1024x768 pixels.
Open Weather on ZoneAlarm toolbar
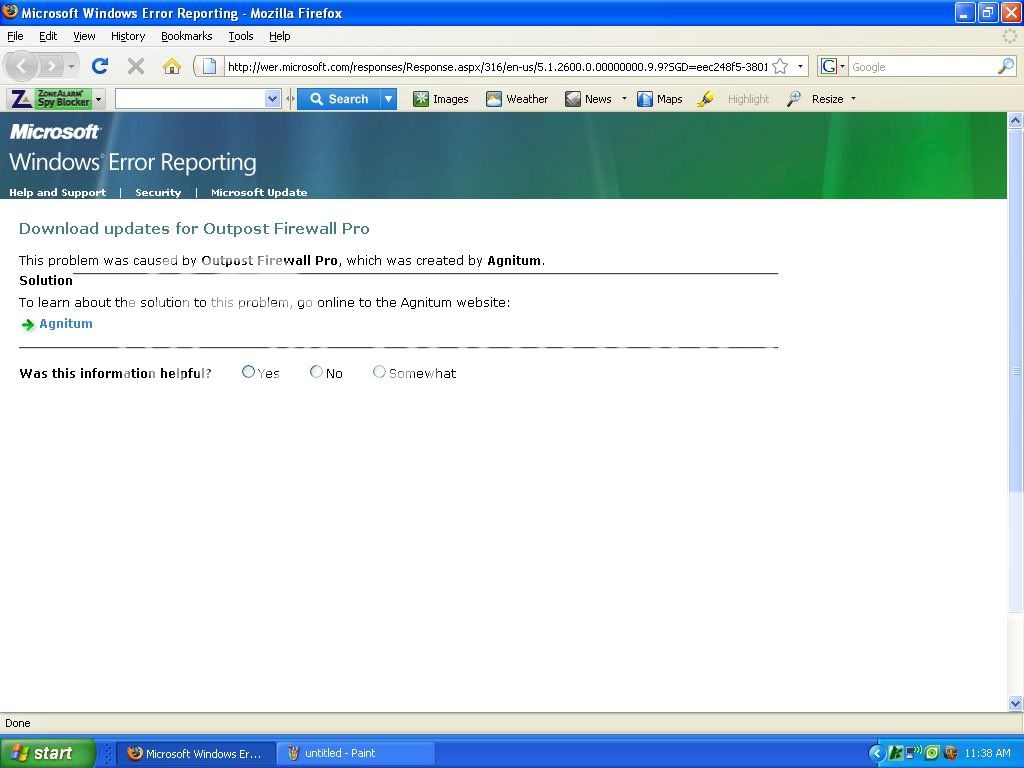point(517,99)
